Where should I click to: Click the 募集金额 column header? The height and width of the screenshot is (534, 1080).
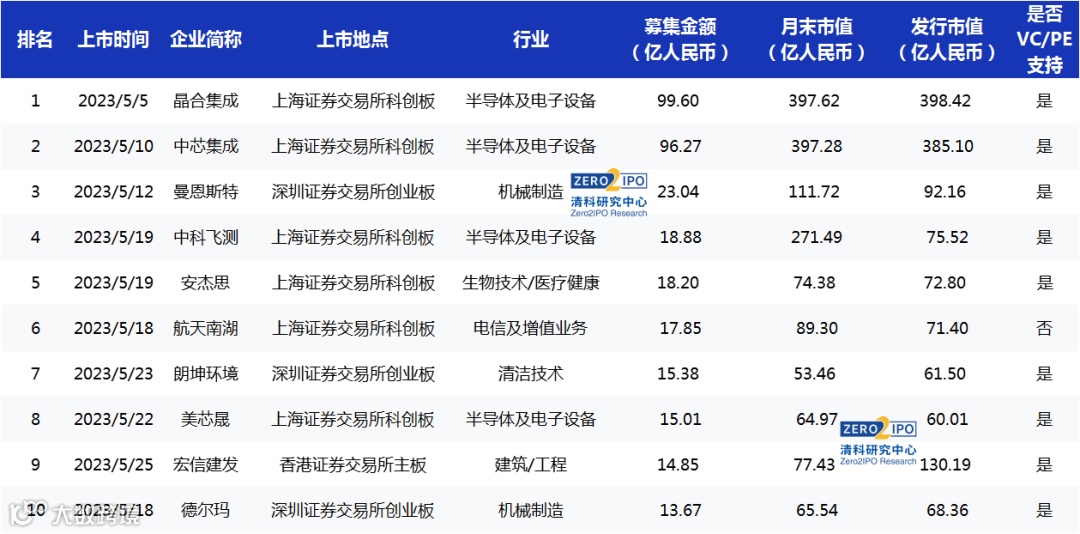click(x=680, y=39)
